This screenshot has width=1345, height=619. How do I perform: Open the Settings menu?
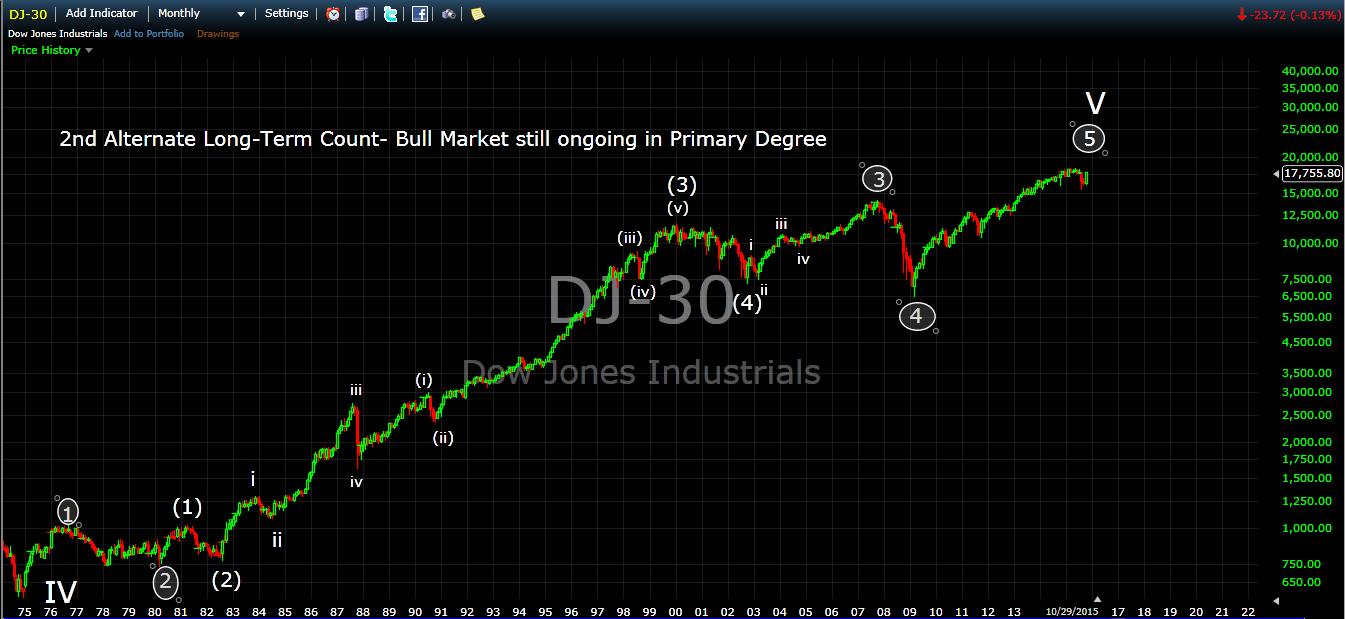click(287, 14)
